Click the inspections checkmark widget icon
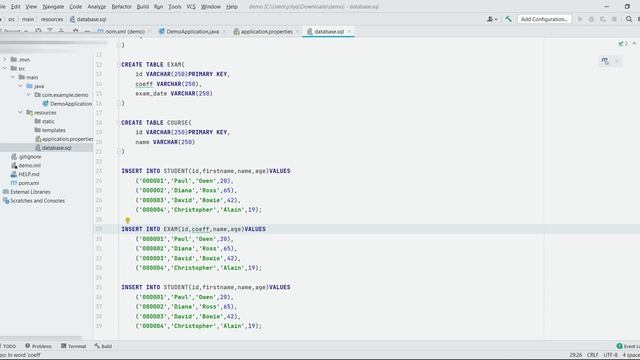The image size is (640, 360). (622, 44)
